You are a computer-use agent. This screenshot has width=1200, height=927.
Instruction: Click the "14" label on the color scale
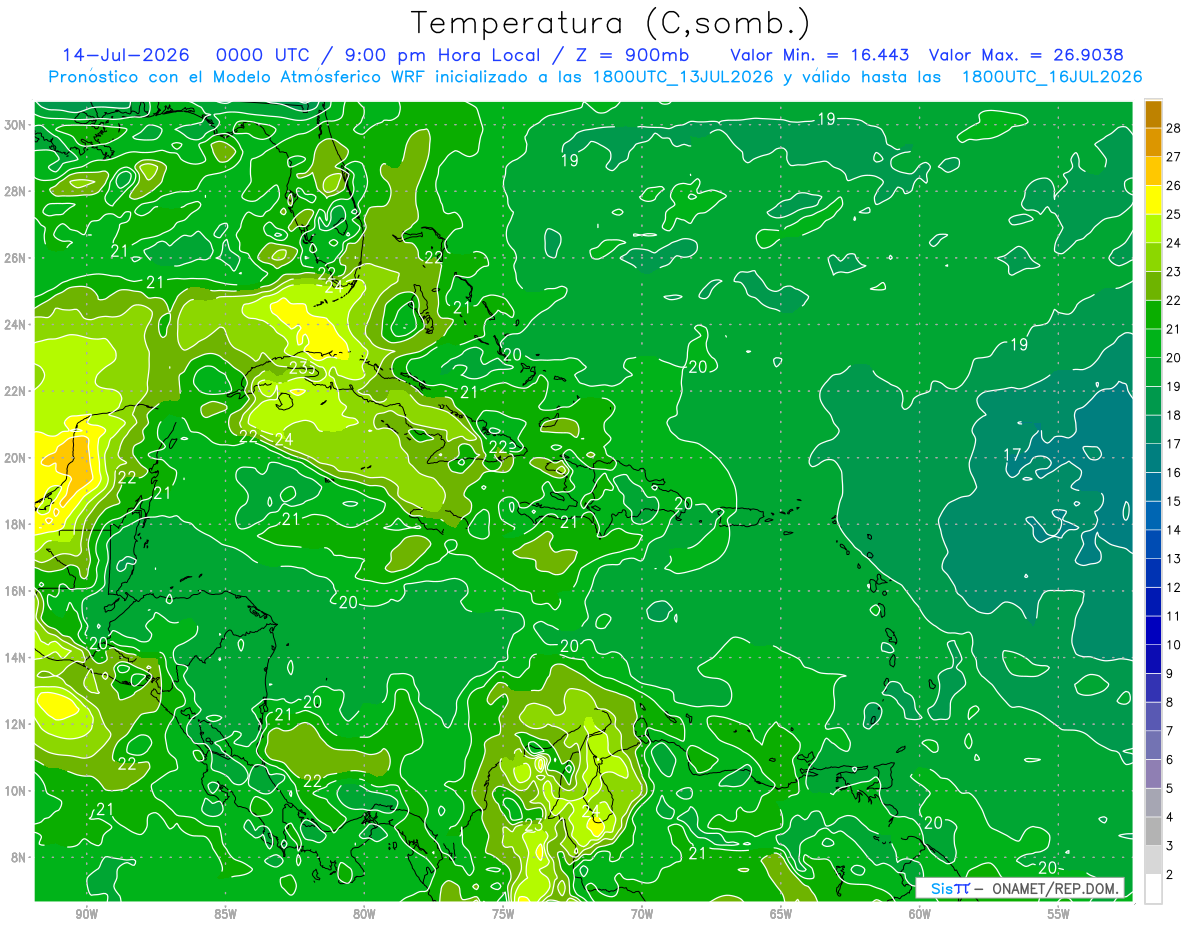click(1173, 530)
